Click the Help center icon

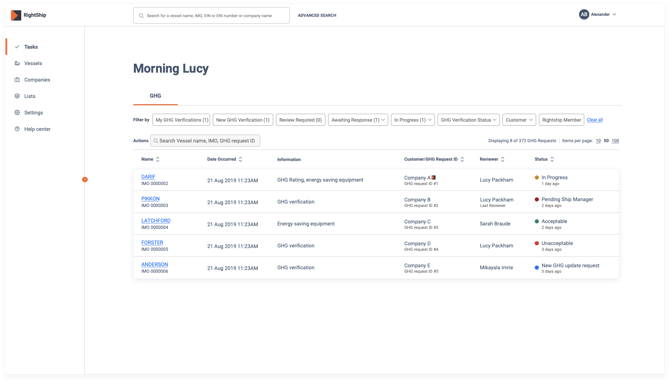point(17,129)
